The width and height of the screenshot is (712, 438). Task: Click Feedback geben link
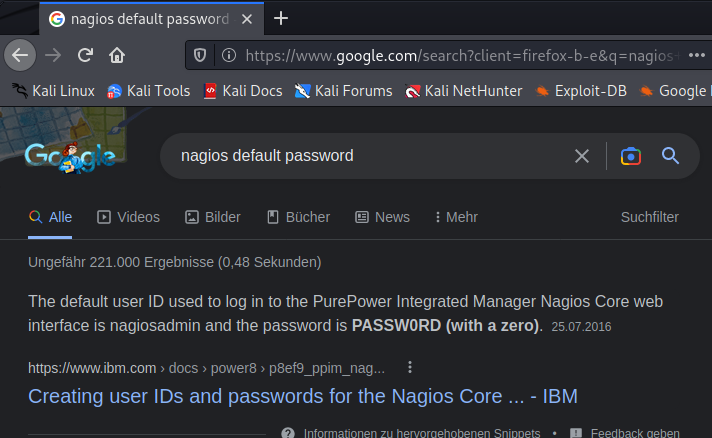(635, 433)
